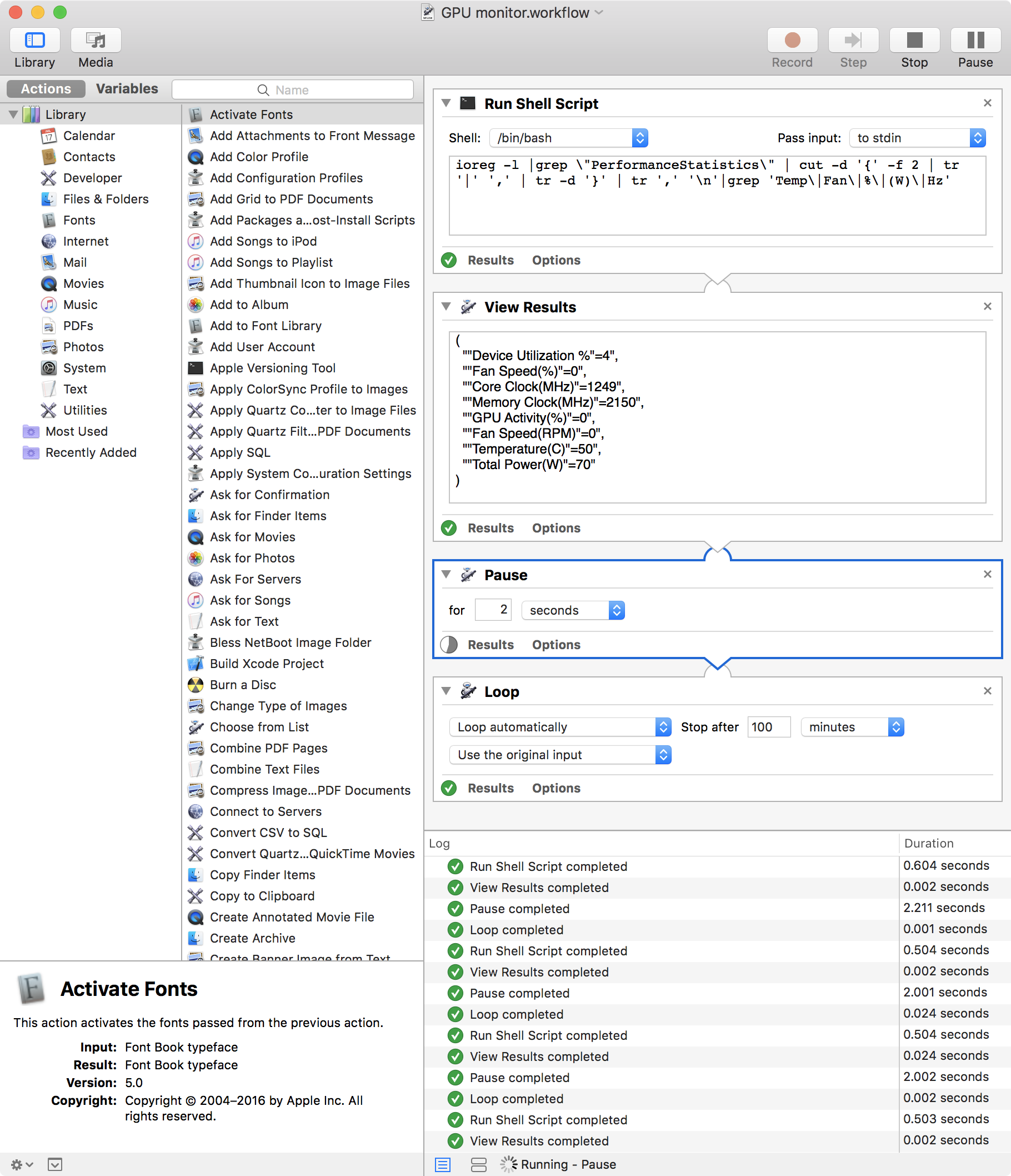Remove the Run Shell Script action
Viewport: 1011px width, 1176px height.
tap(987, 103)
